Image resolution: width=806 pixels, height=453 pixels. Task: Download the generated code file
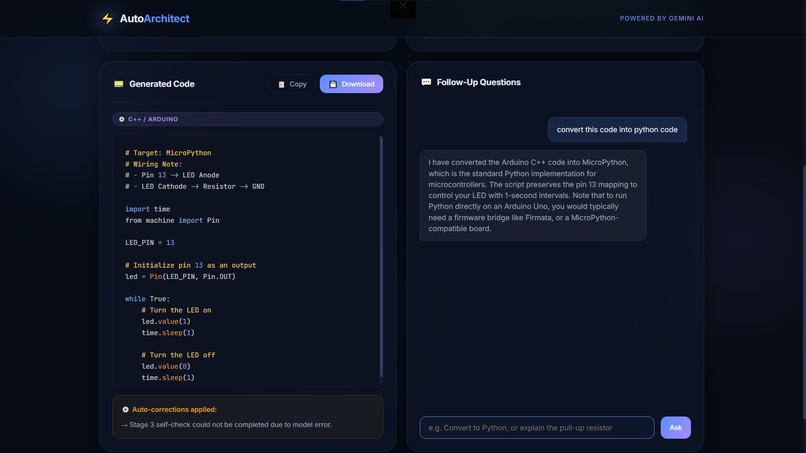coord(351,84)
